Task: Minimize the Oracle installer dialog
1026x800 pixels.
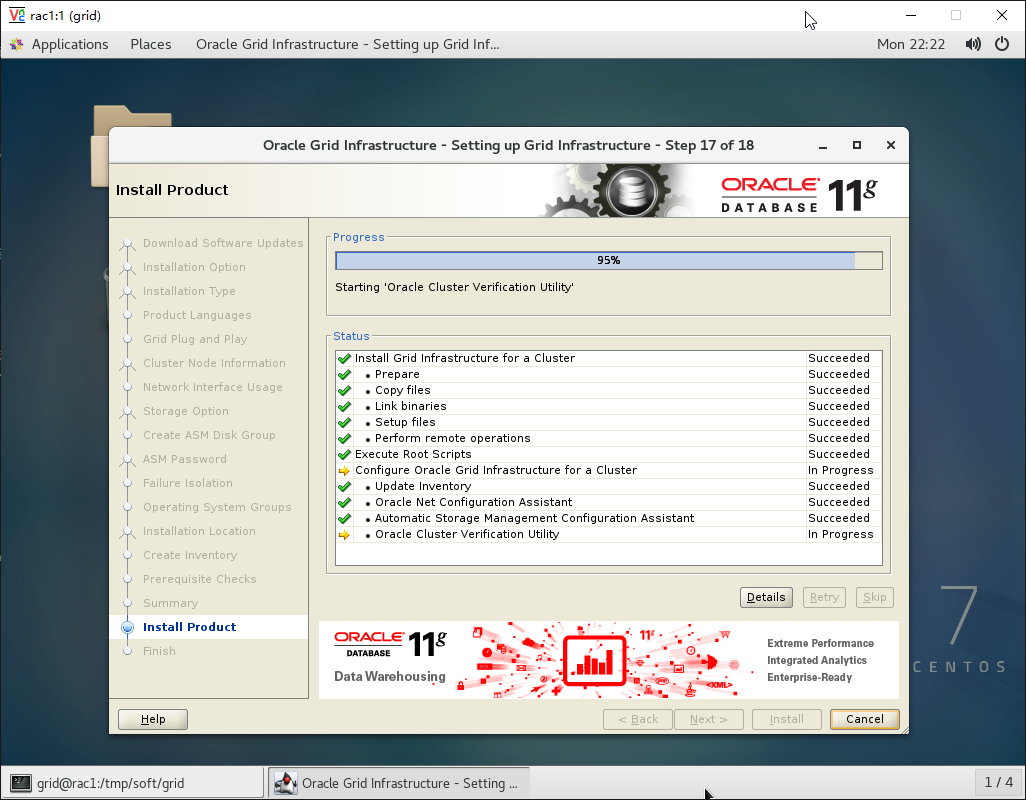Action: [x=823, y=145]
